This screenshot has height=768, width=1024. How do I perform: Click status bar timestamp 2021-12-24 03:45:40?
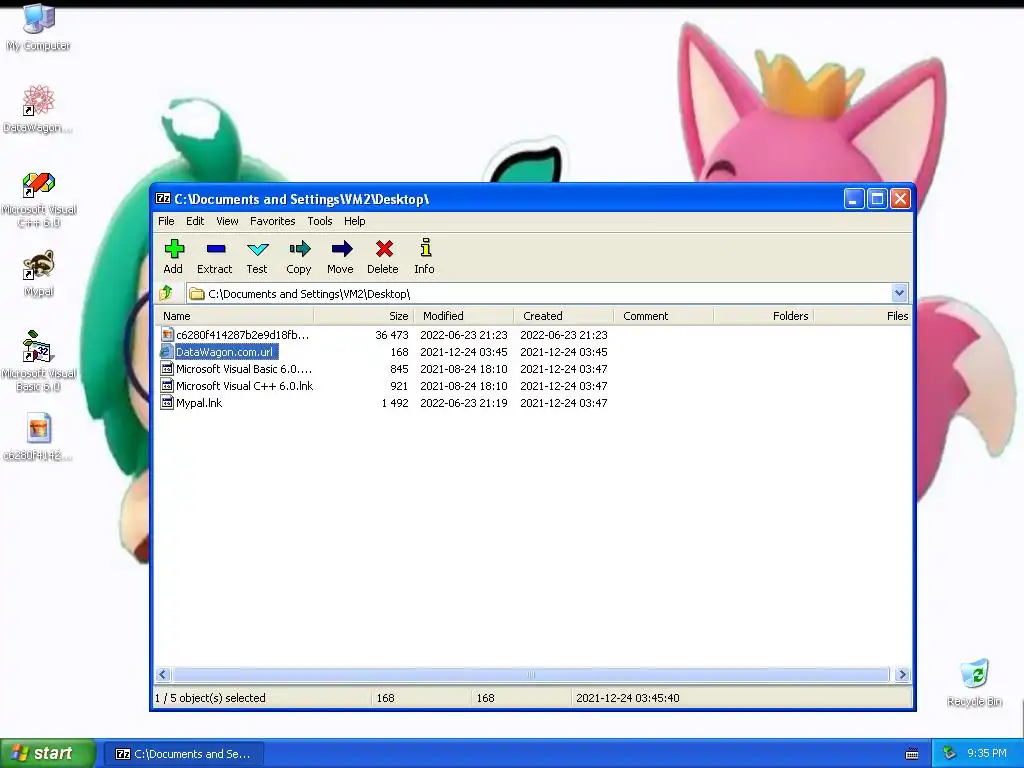coord(628,697)
